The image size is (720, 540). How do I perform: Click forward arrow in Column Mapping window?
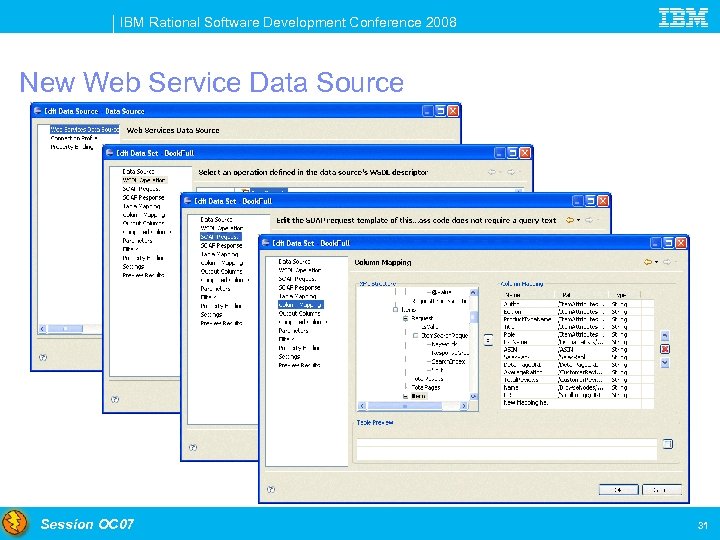[x=667, y=262]
